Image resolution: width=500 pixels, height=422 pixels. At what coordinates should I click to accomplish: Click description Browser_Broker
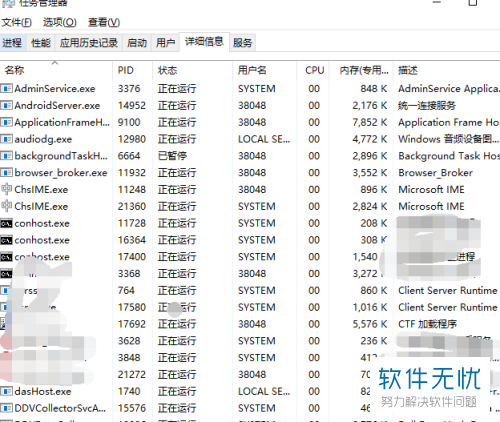tap(436, 173)
